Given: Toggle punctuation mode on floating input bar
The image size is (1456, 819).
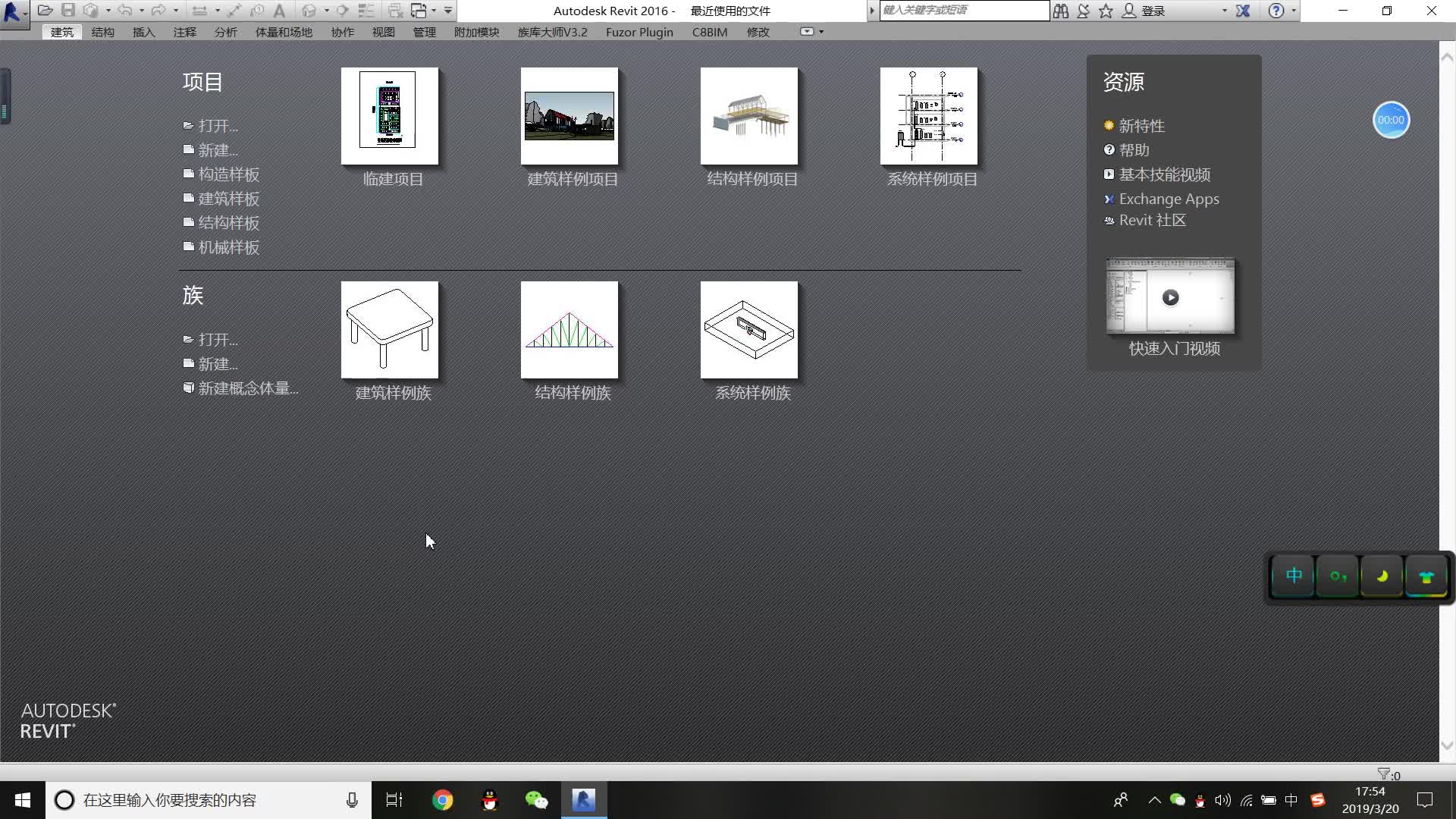Looking at the screenshot, I should pos(1338,576).
